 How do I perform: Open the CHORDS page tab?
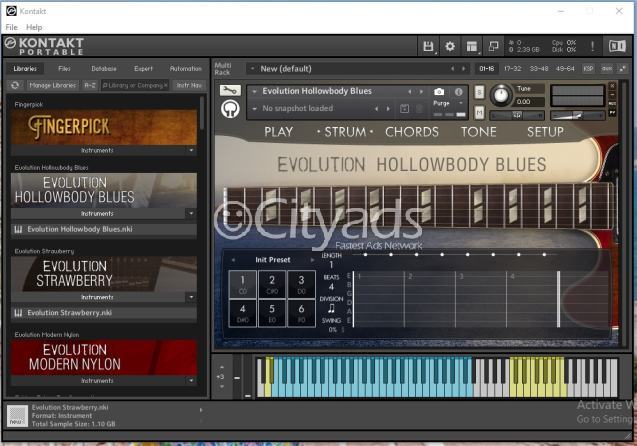[x=412, y=132]
